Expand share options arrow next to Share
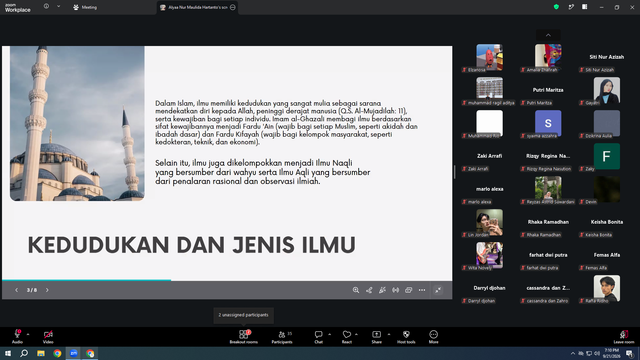 [389, 334]
